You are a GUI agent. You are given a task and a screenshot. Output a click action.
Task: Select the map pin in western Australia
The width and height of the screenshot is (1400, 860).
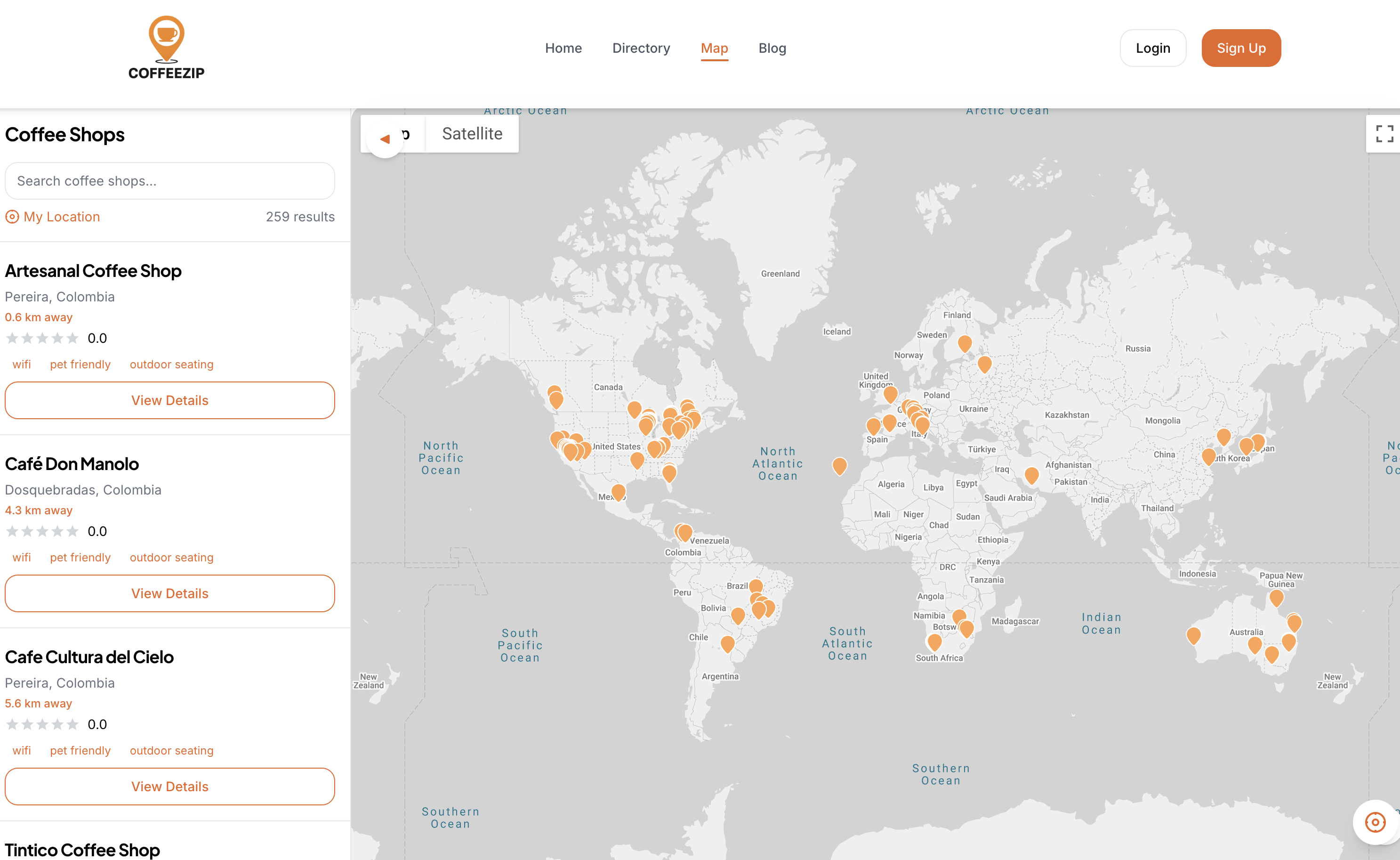tap(1194, 635)
